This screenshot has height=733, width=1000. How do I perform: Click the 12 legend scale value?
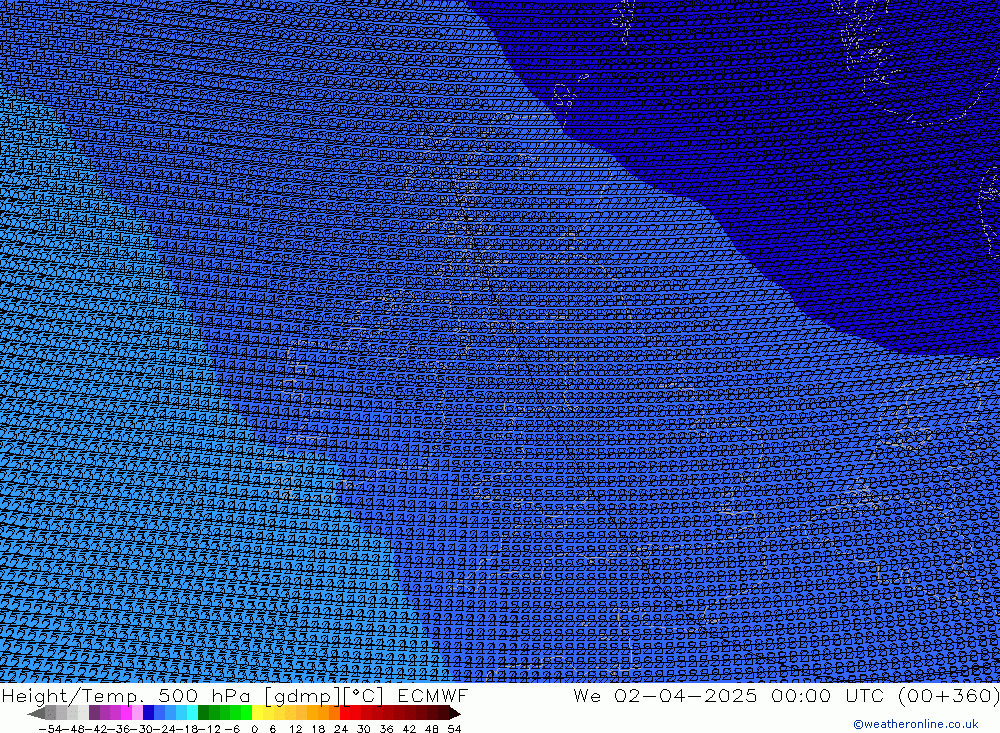click(x=296, y=729)
